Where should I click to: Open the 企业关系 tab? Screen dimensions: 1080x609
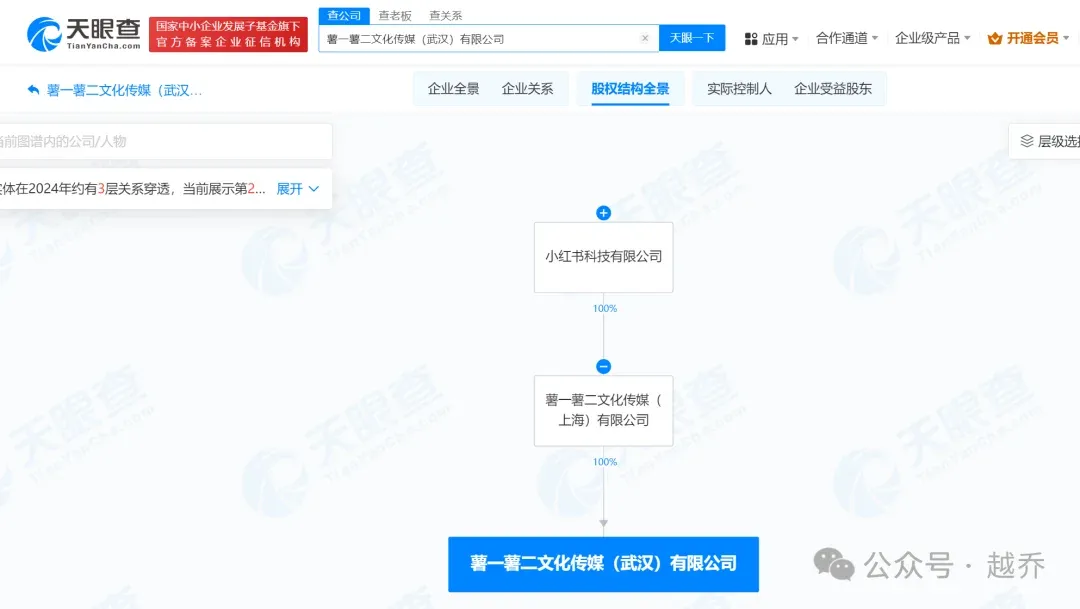click(x=527, y=88)
